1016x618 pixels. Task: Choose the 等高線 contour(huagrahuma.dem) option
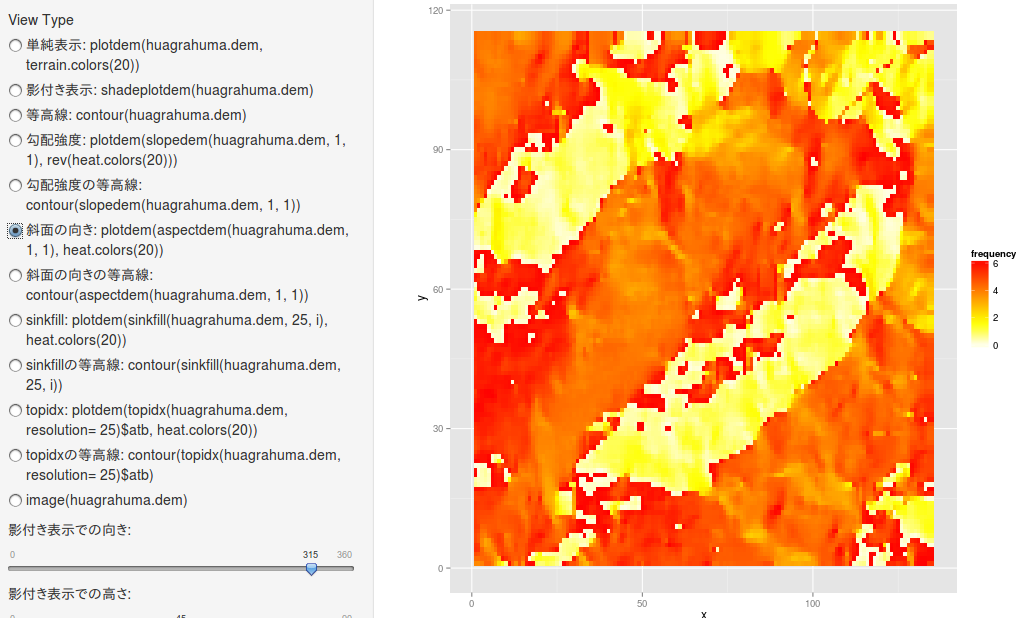click(x=15, y=115)
